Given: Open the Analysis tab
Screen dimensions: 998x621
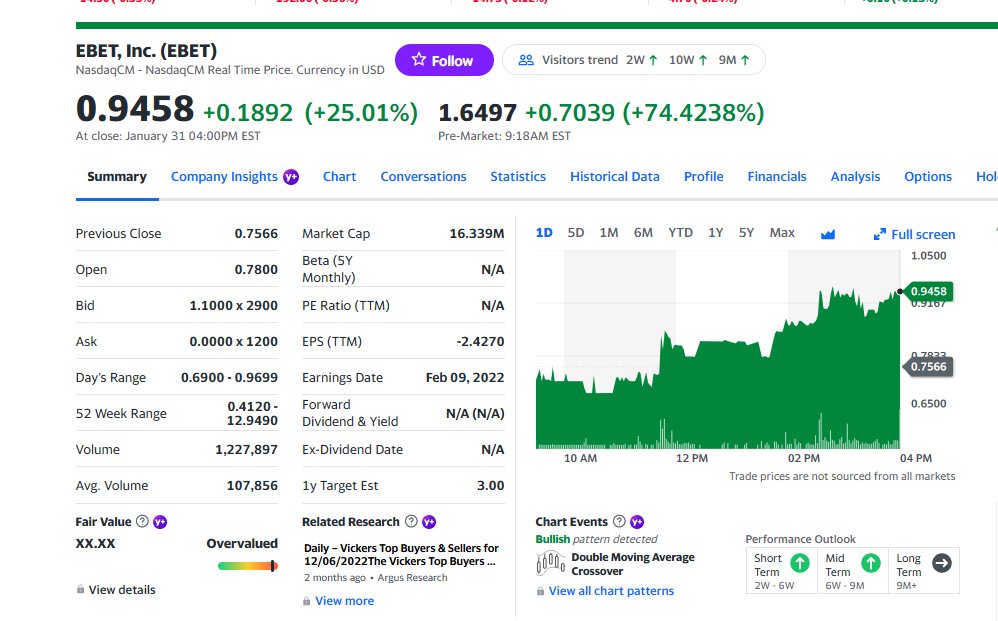Looking at the screenshot, I should (855, 176).
